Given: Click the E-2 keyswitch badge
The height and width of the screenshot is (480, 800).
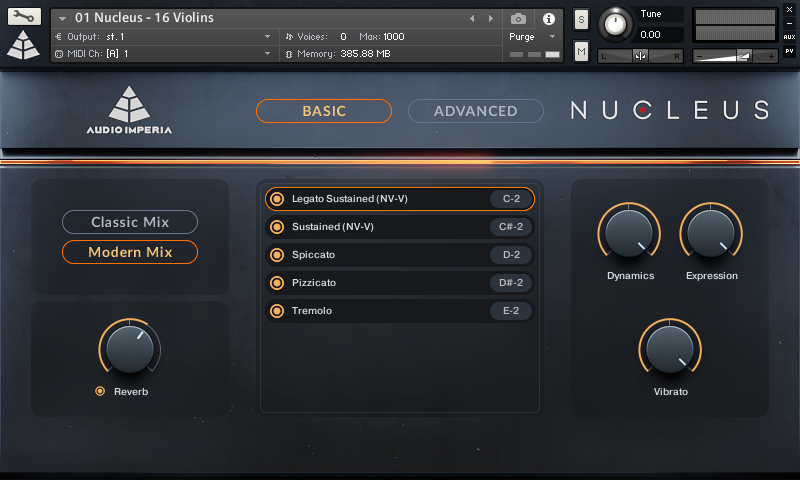Looking at the screenshot, I should [511, 311].
